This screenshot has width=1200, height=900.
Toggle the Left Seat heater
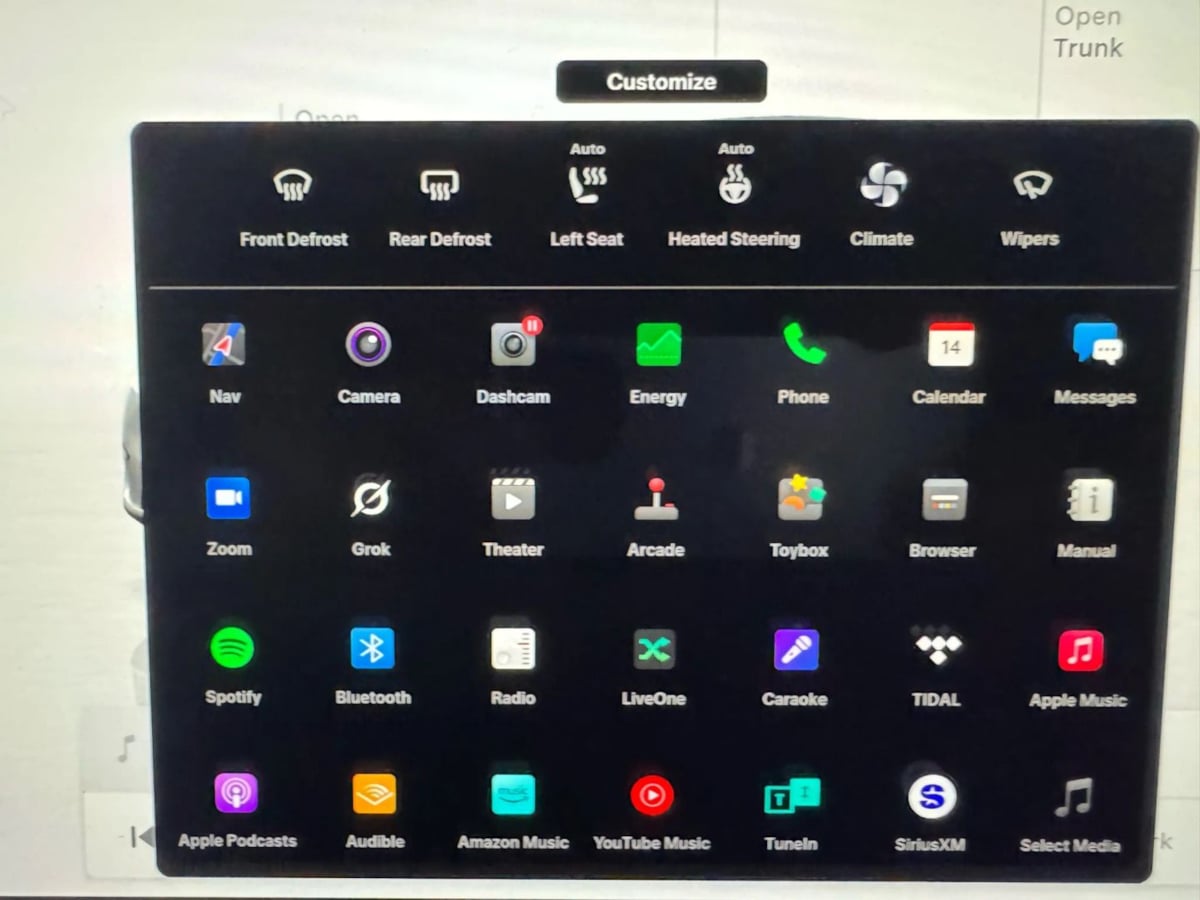(587, 186)
